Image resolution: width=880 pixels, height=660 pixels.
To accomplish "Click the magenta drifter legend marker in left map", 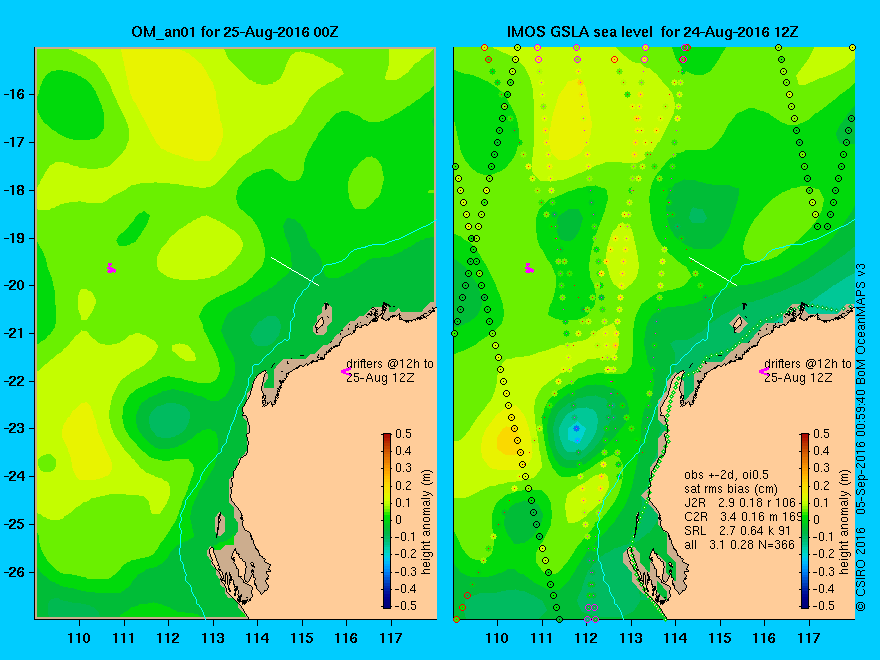I will 346,371.
